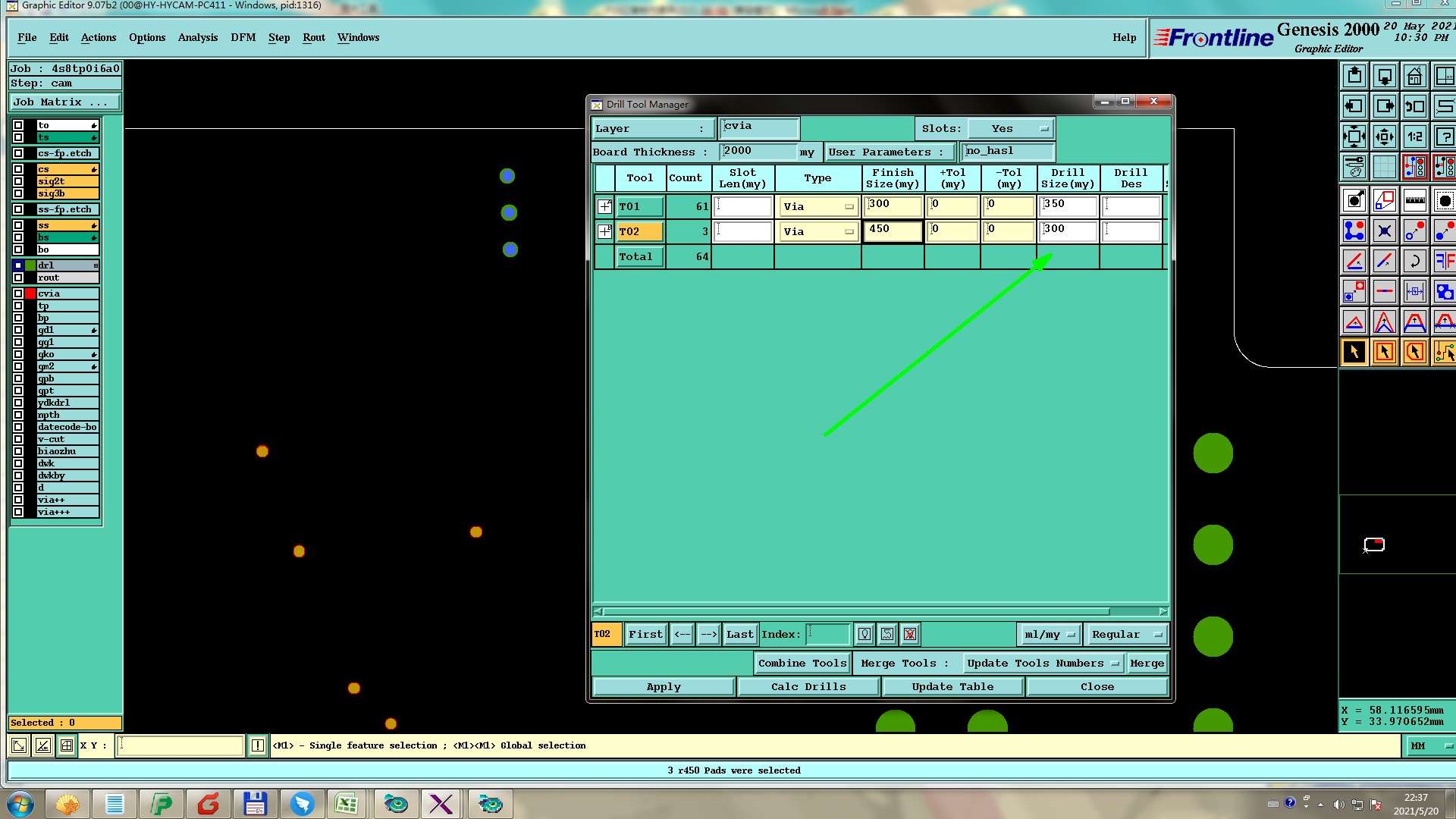Toggle the checkbox for the drl layer
This screenshot has width=1456, height=819.
(18, 265)
